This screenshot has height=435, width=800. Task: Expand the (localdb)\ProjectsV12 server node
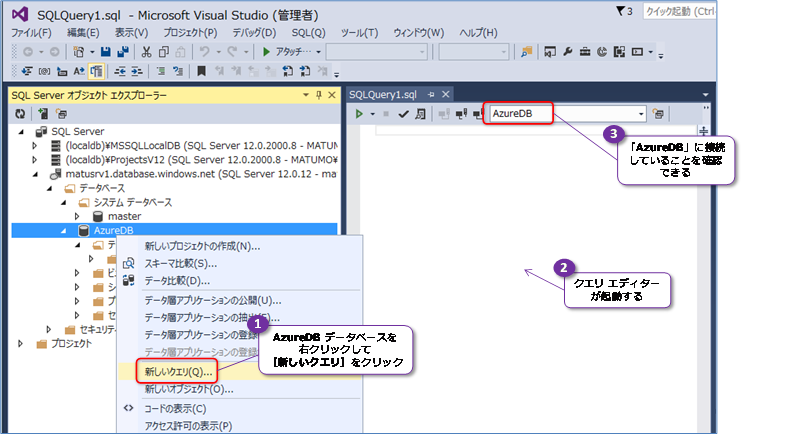pos(35,160)
